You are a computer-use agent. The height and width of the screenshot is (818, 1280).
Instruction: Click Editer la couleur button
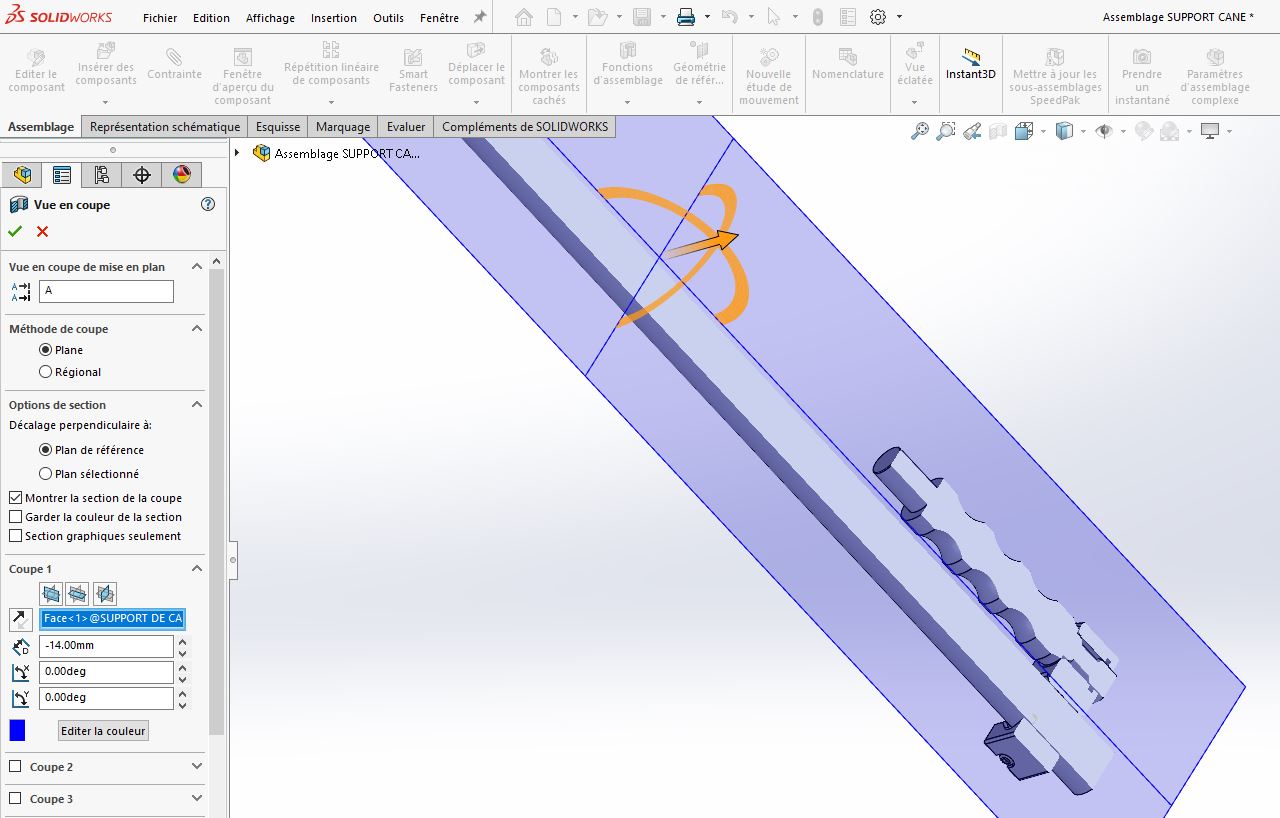[x=103, y=731]
